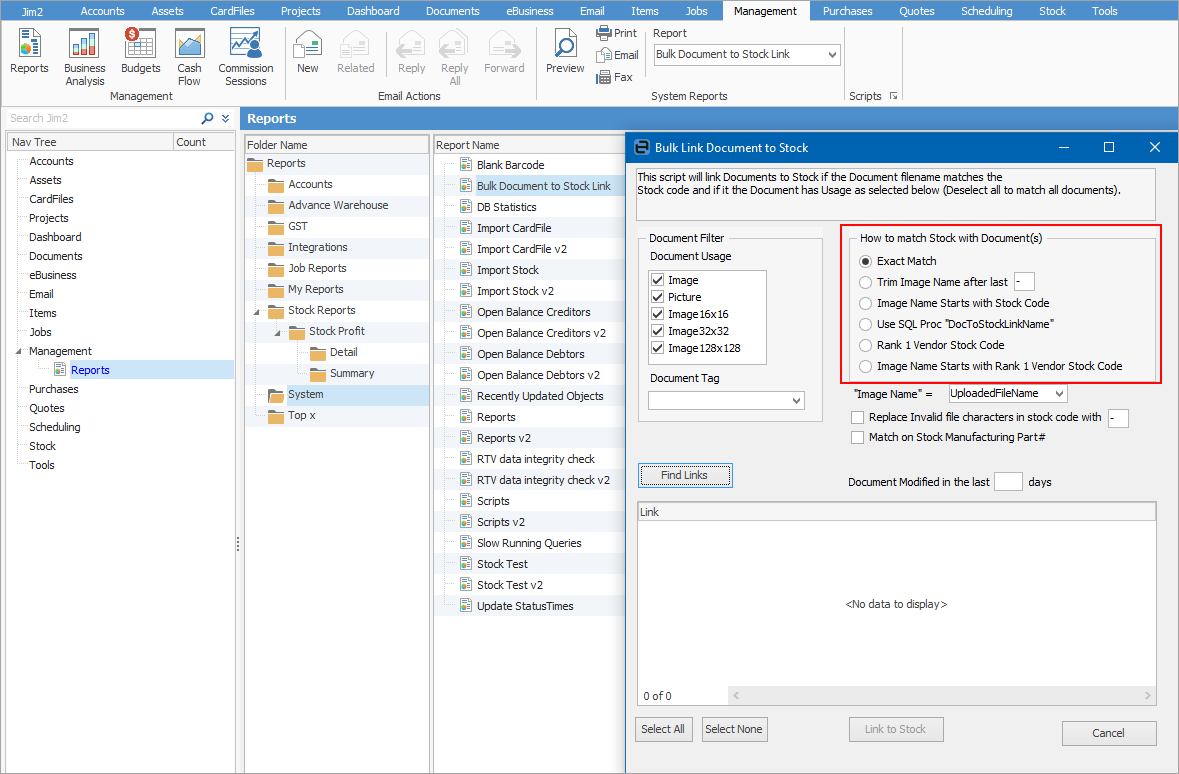
Task: Click the horizontal scrollbar under Link list
Action: tap(941, 695)
